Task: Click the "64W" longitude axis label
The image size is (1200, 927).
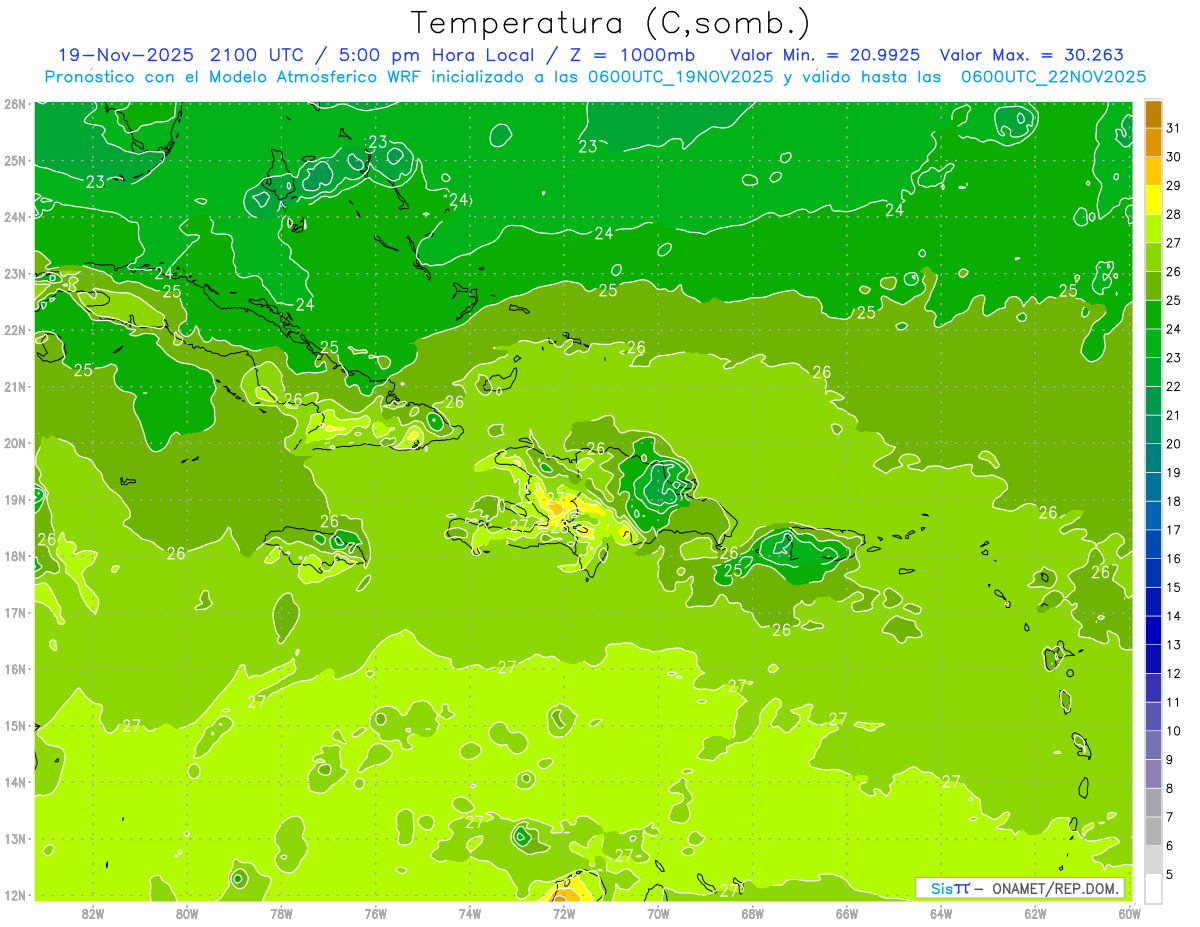Action: tap(941, 912)
